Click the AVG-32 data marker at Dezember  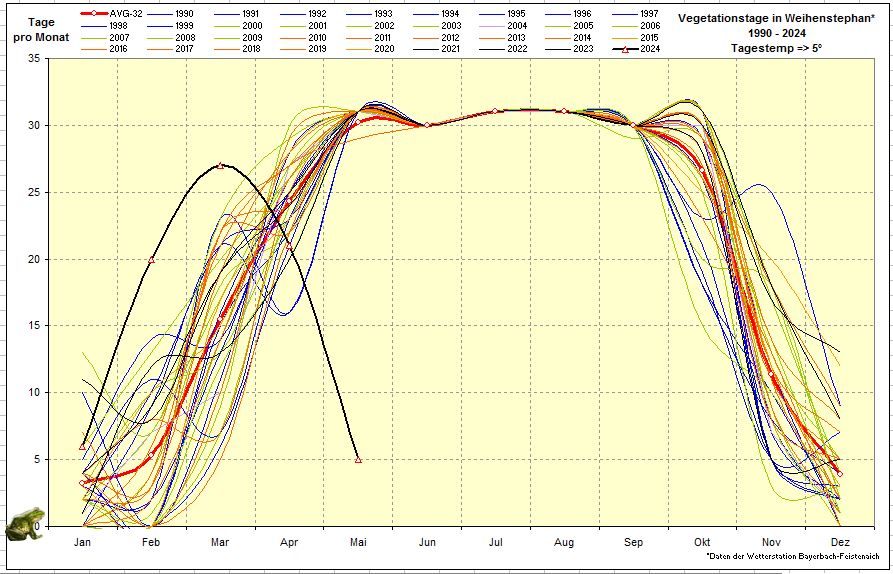coord(840,473)
